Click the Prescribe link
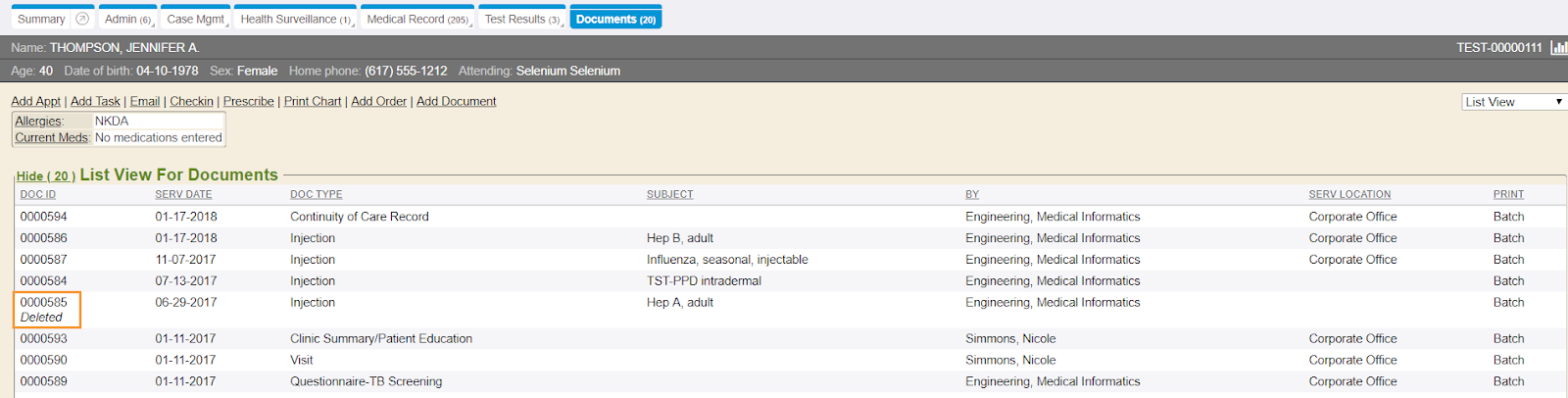 pyautogui.click(x=248, y=101)
